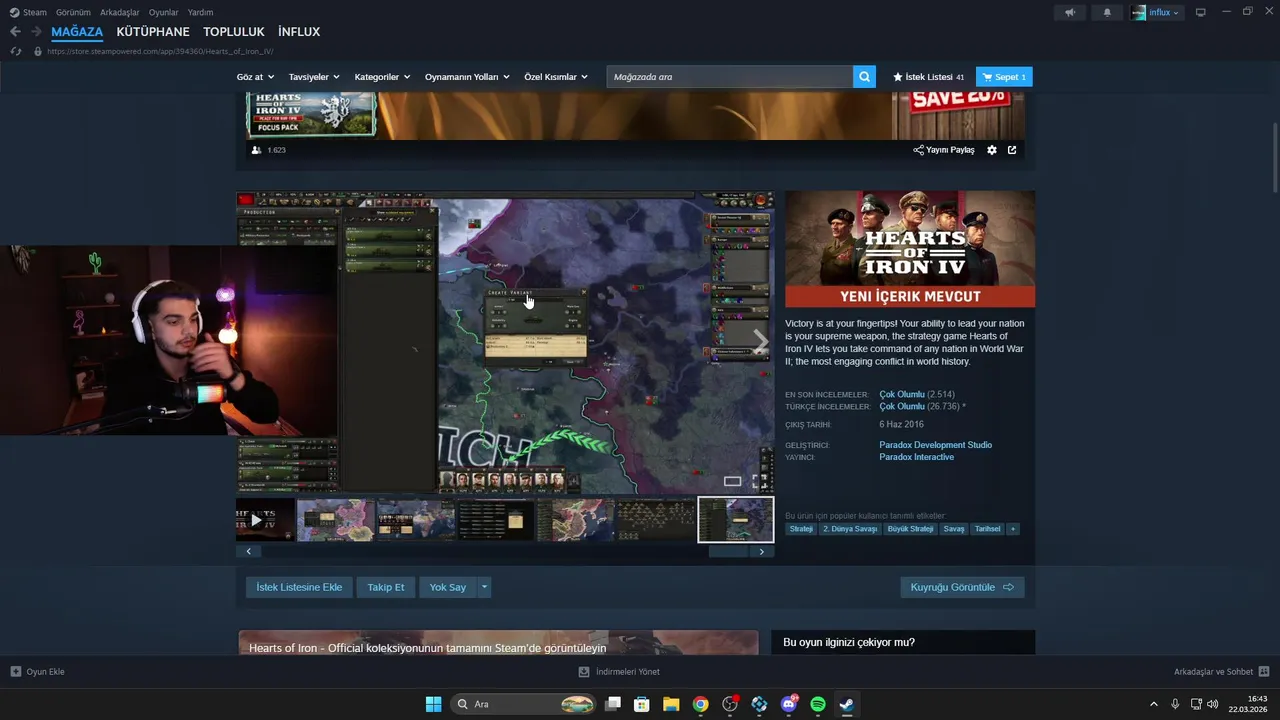
Task: Show hidden system tray icons
Action: [x=1154, y=704]
